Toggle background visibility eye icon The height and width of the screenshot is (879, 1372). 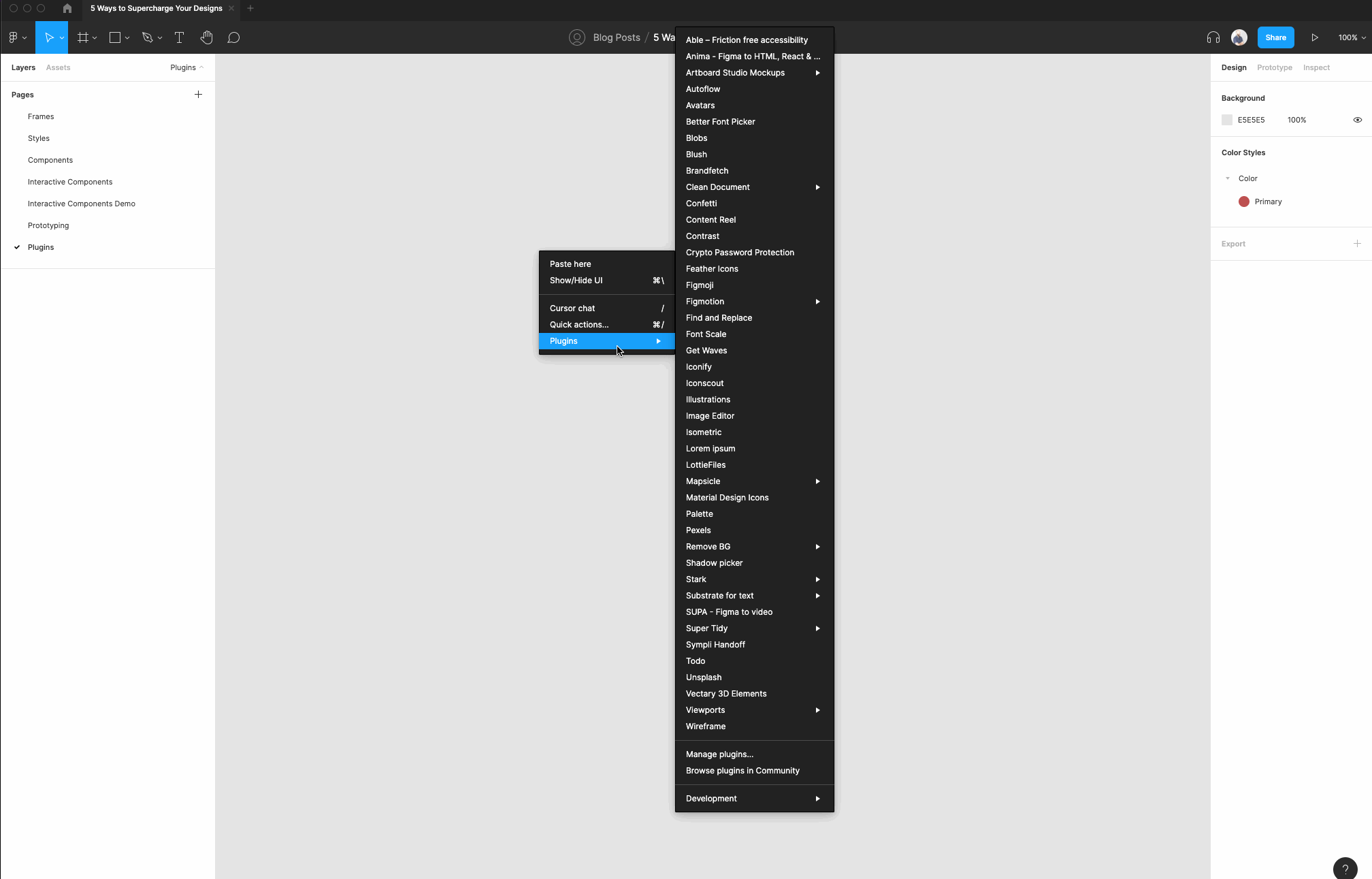1358,120
